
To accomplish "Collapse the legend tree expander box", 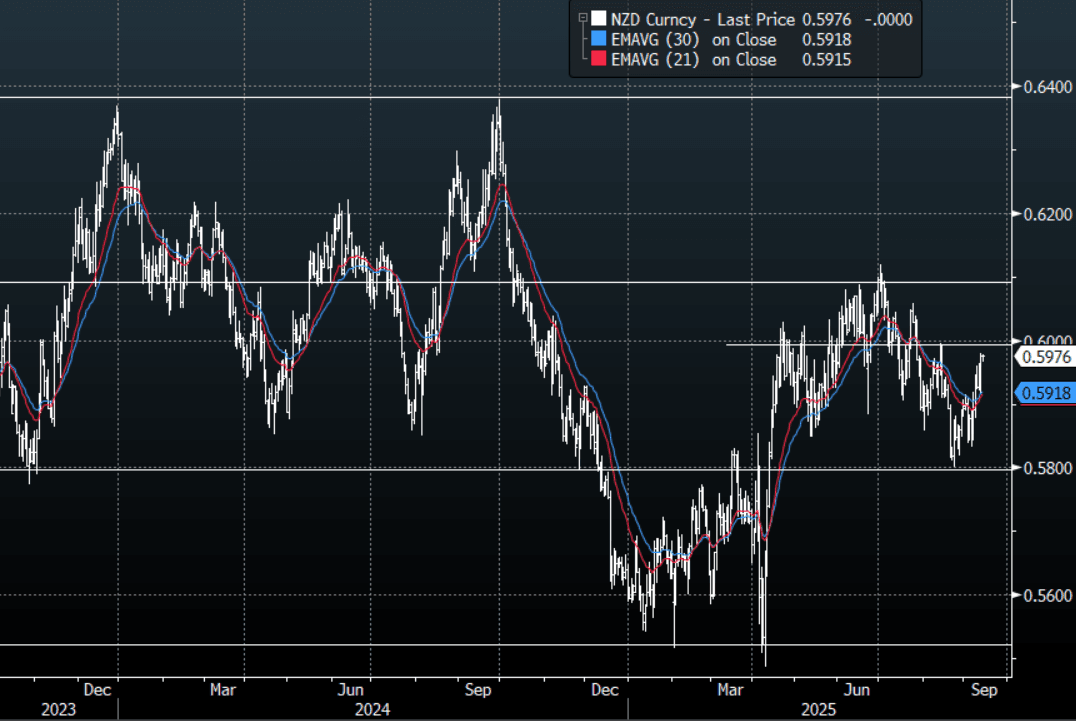I will (582, 17).
